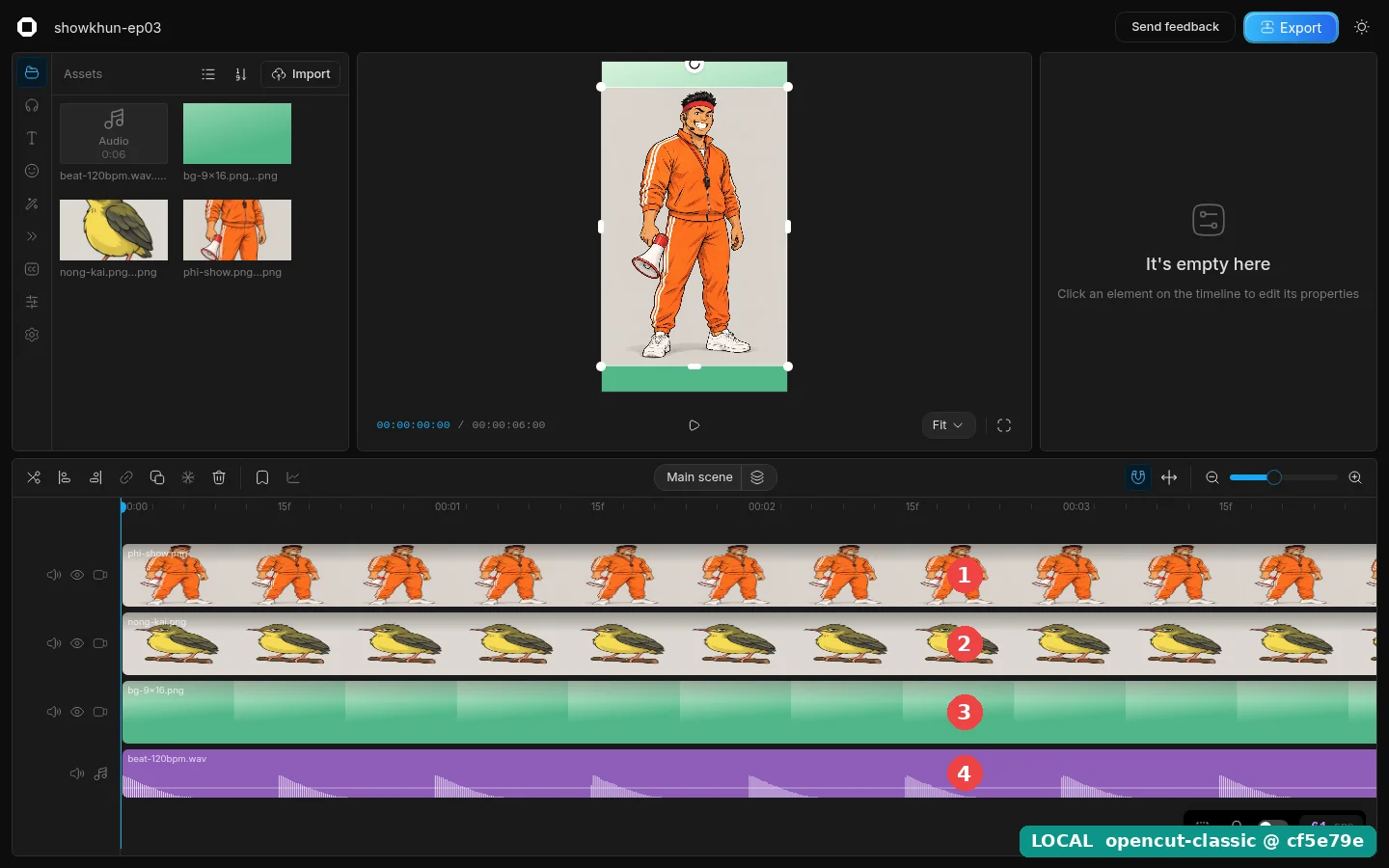Click the zoom out magnifier on timeline
1389x868 pixels.
[x=1212, y=477]
